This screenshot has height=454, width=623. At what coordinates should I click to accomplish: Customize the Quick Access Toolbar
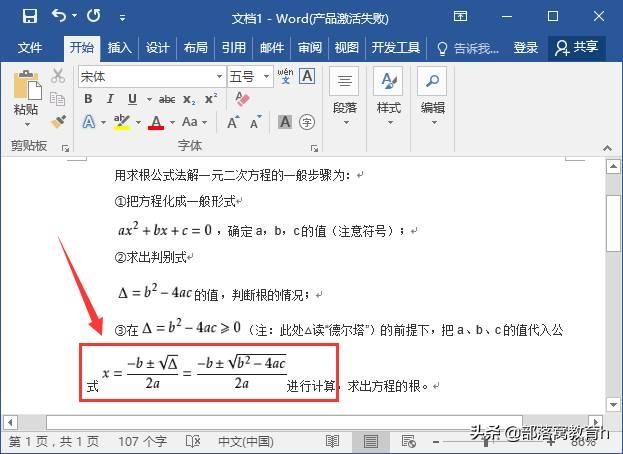tap(122, 17)
